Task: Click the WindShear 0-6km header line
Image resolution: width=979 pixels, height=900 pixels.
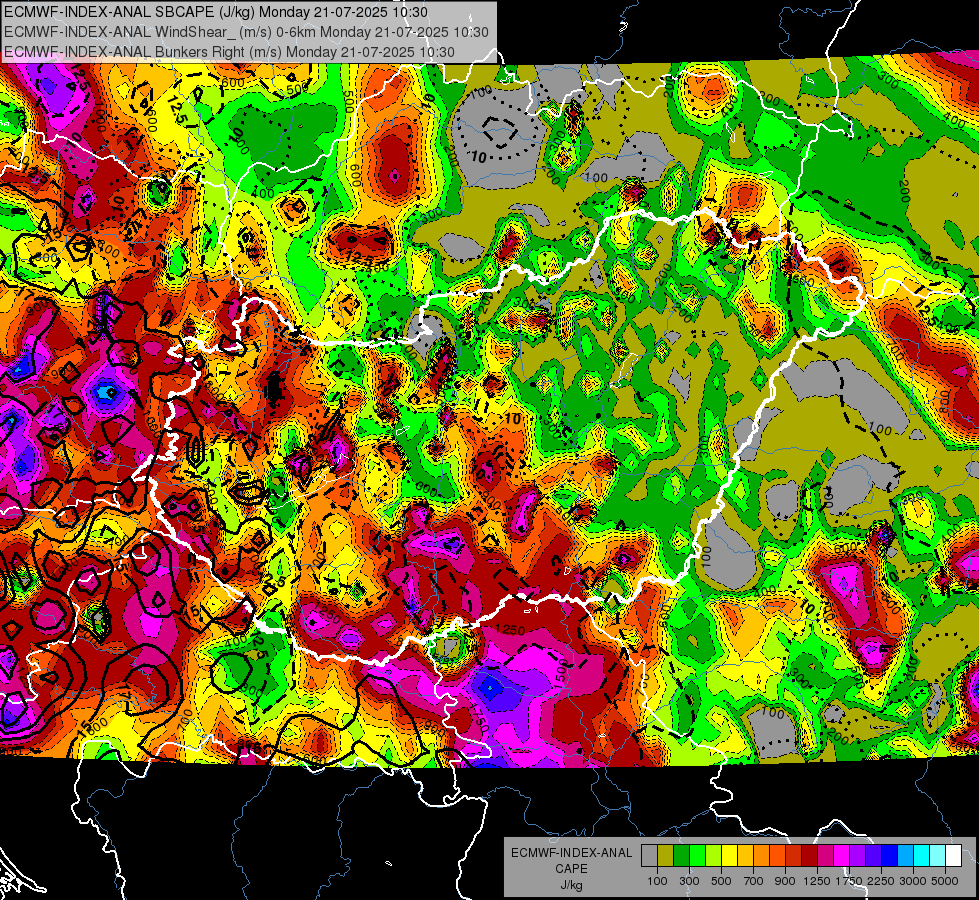Action: pos(246,32)
